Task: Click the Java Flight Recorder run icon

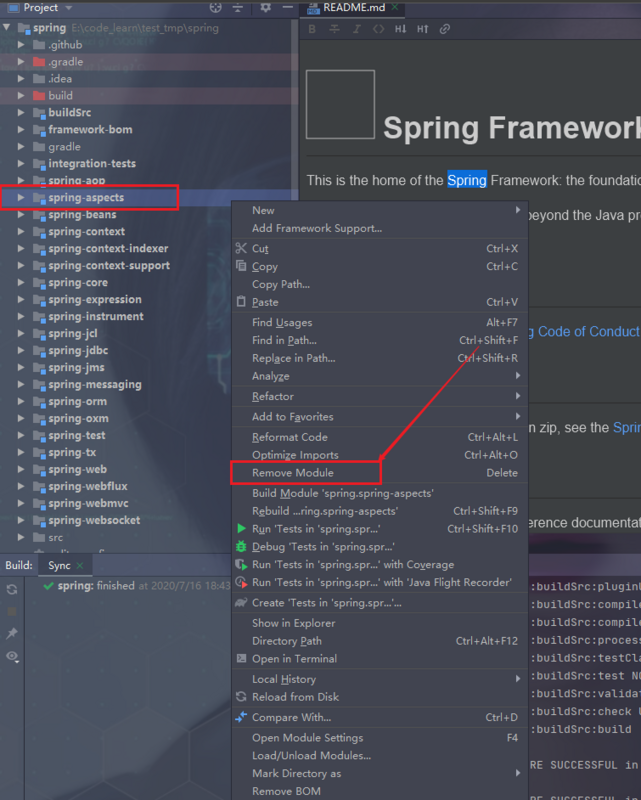Action: pos(241,582)
